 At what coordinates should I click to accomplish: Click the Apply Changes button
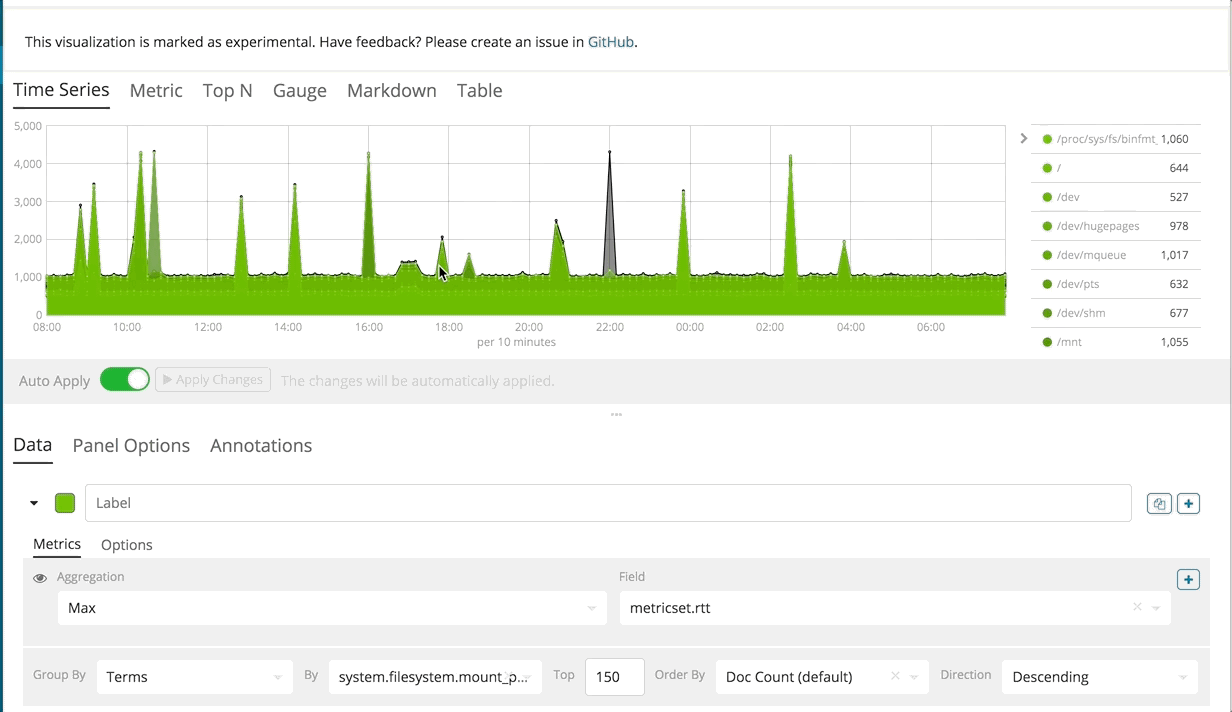[x=213, y=380]
